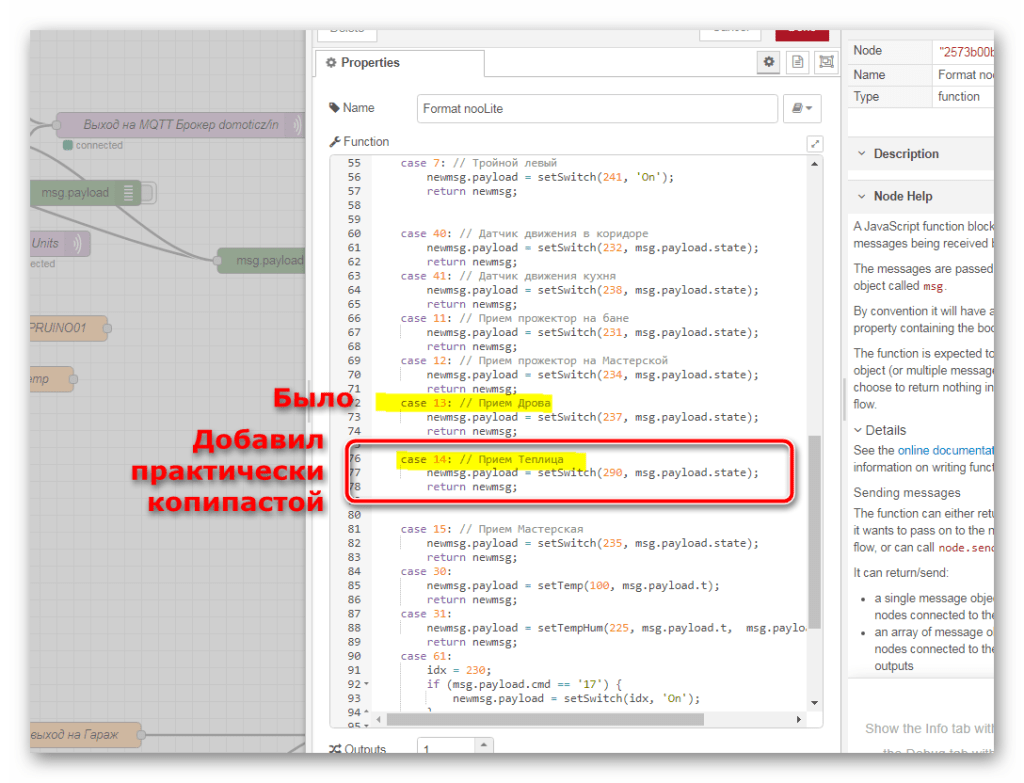Click the MQTT broker output node icon
Viewport: 1024px width, 783px height.
click(296, 125)
